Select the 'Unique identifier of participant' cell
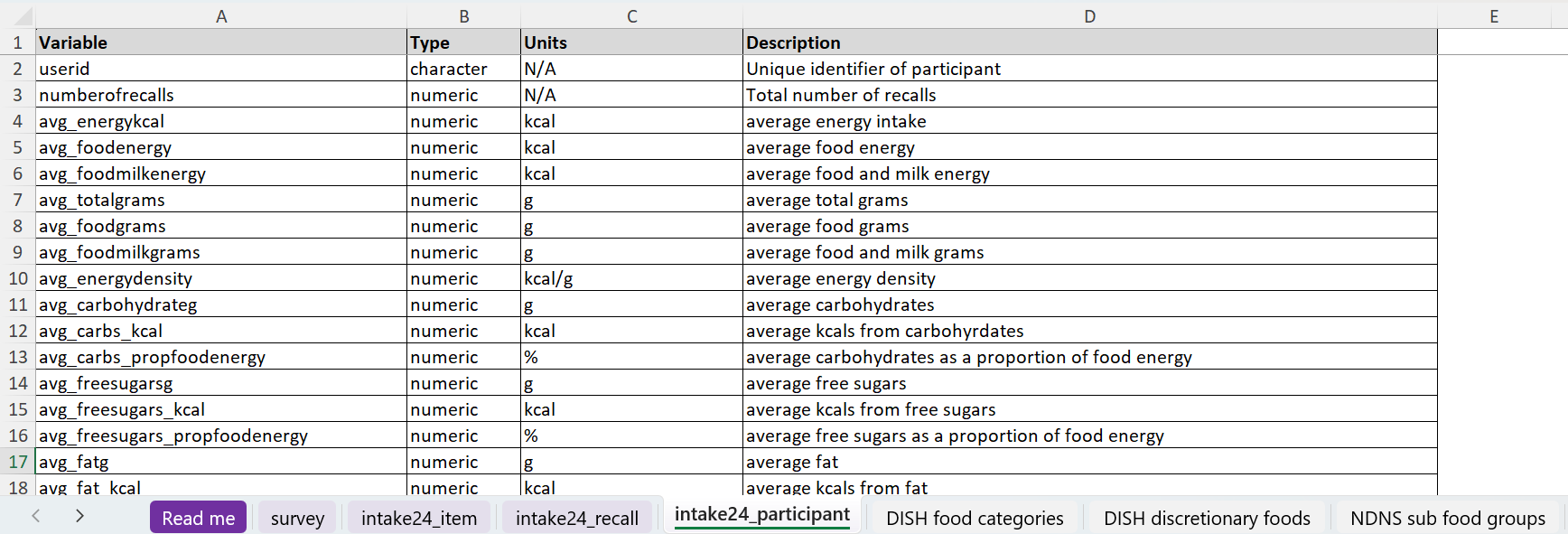 [x=1089, y=69]
